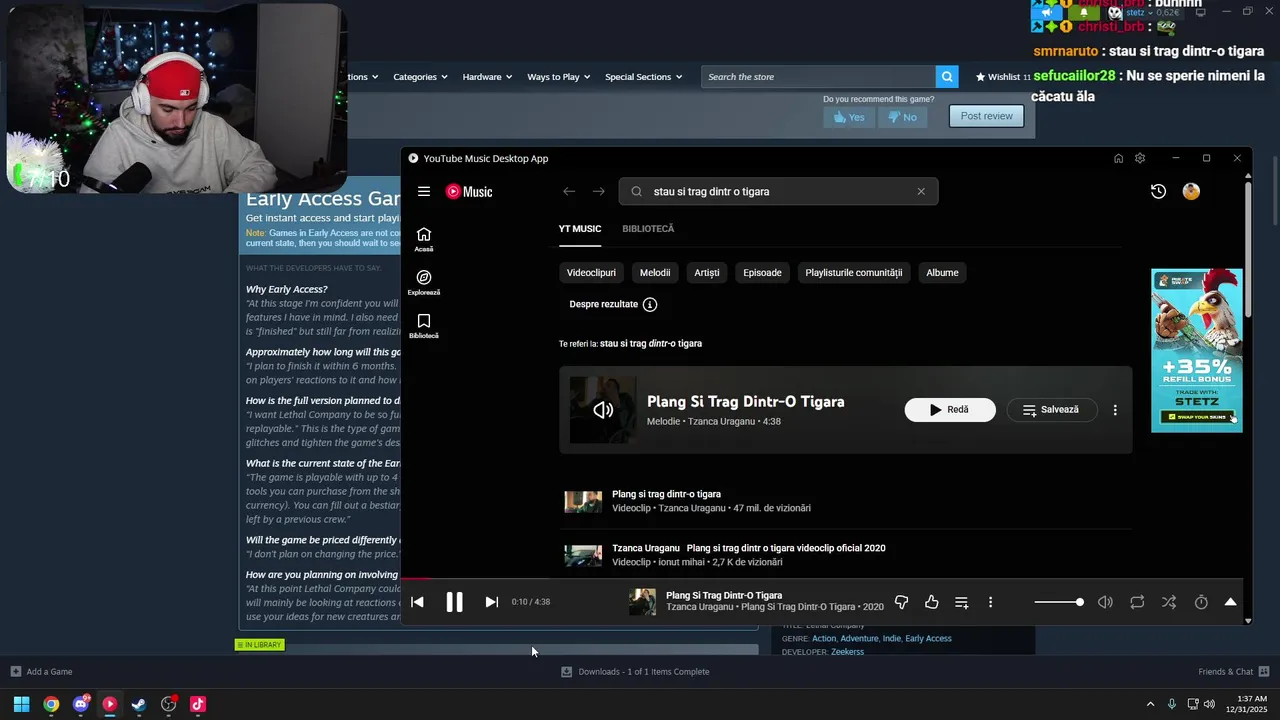Add current song to playlist icon
This screenshot has width=1280, height=720.
click(x=961, y=602)
